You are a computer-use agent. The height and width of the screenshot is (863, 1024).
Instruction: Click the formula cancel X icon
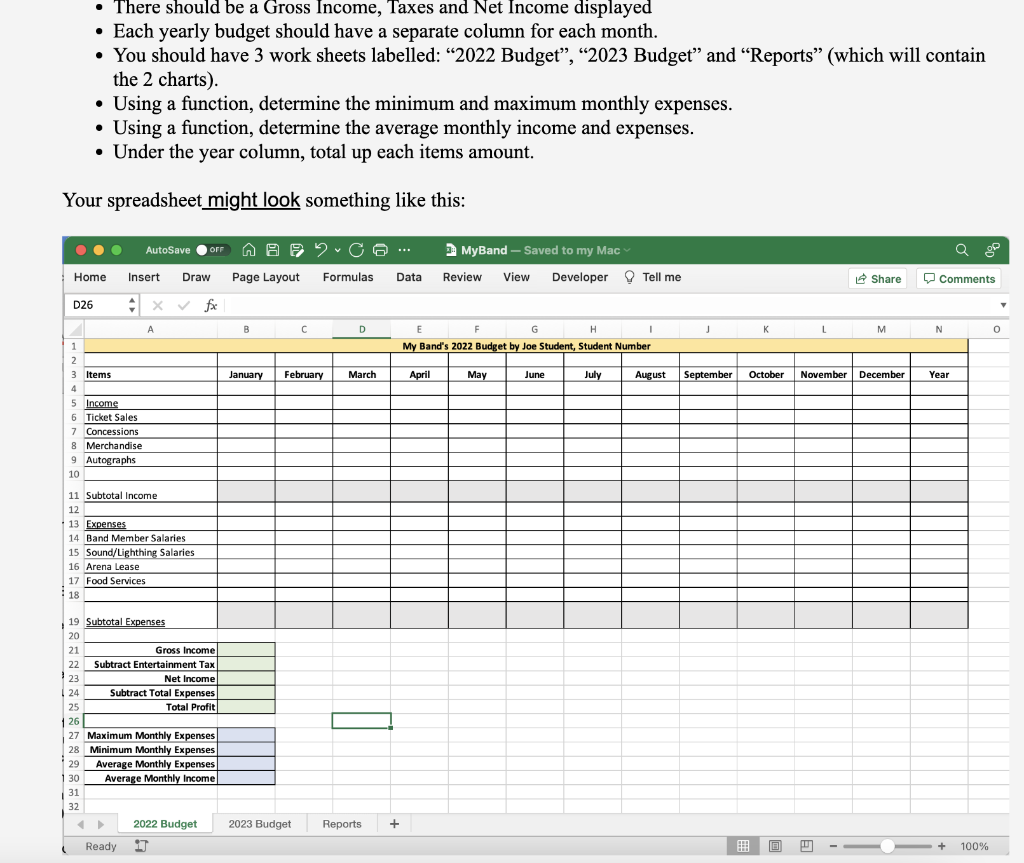pos(157,305)
